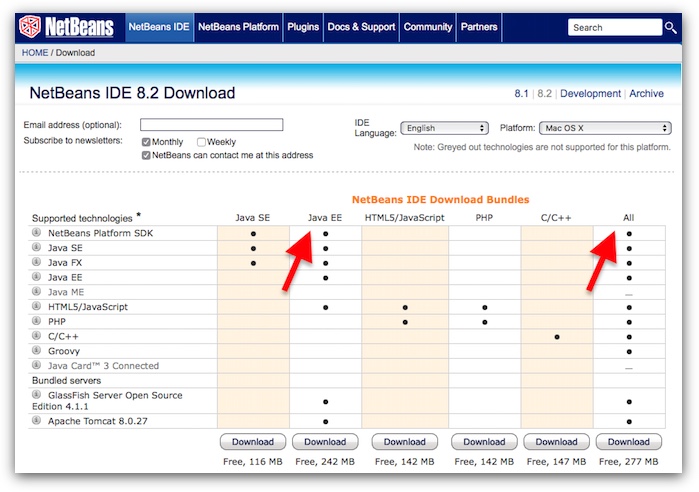Click 'Free, 147 MB' size text

point(556,462)
